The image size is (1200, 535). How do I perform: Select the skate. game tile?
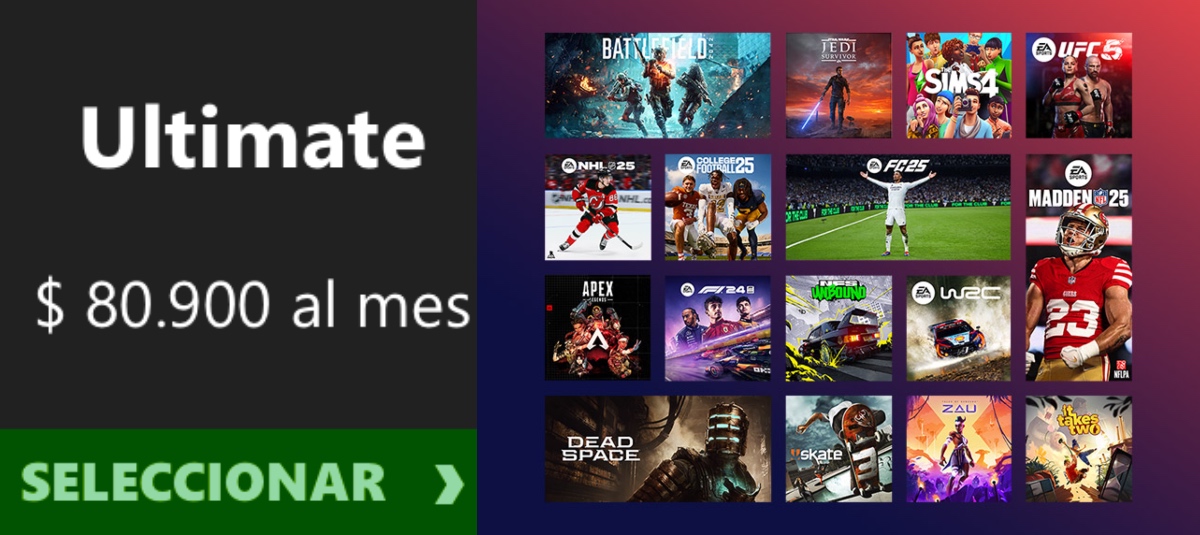[x=838, y=449]
